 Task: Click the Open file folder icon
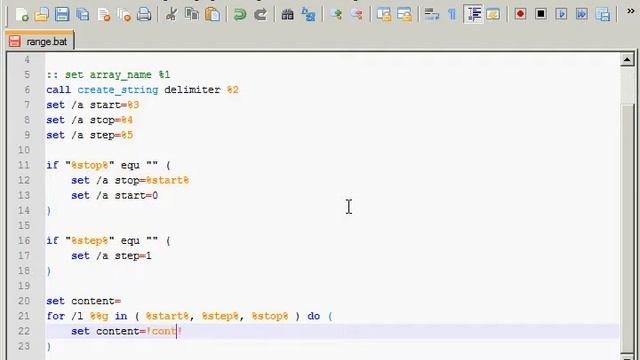point(42,15)
